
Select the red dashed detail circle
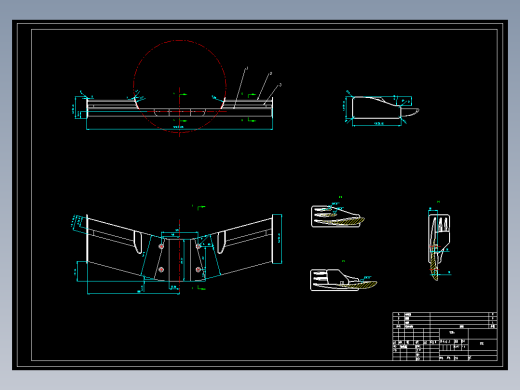tap(180, 86)
